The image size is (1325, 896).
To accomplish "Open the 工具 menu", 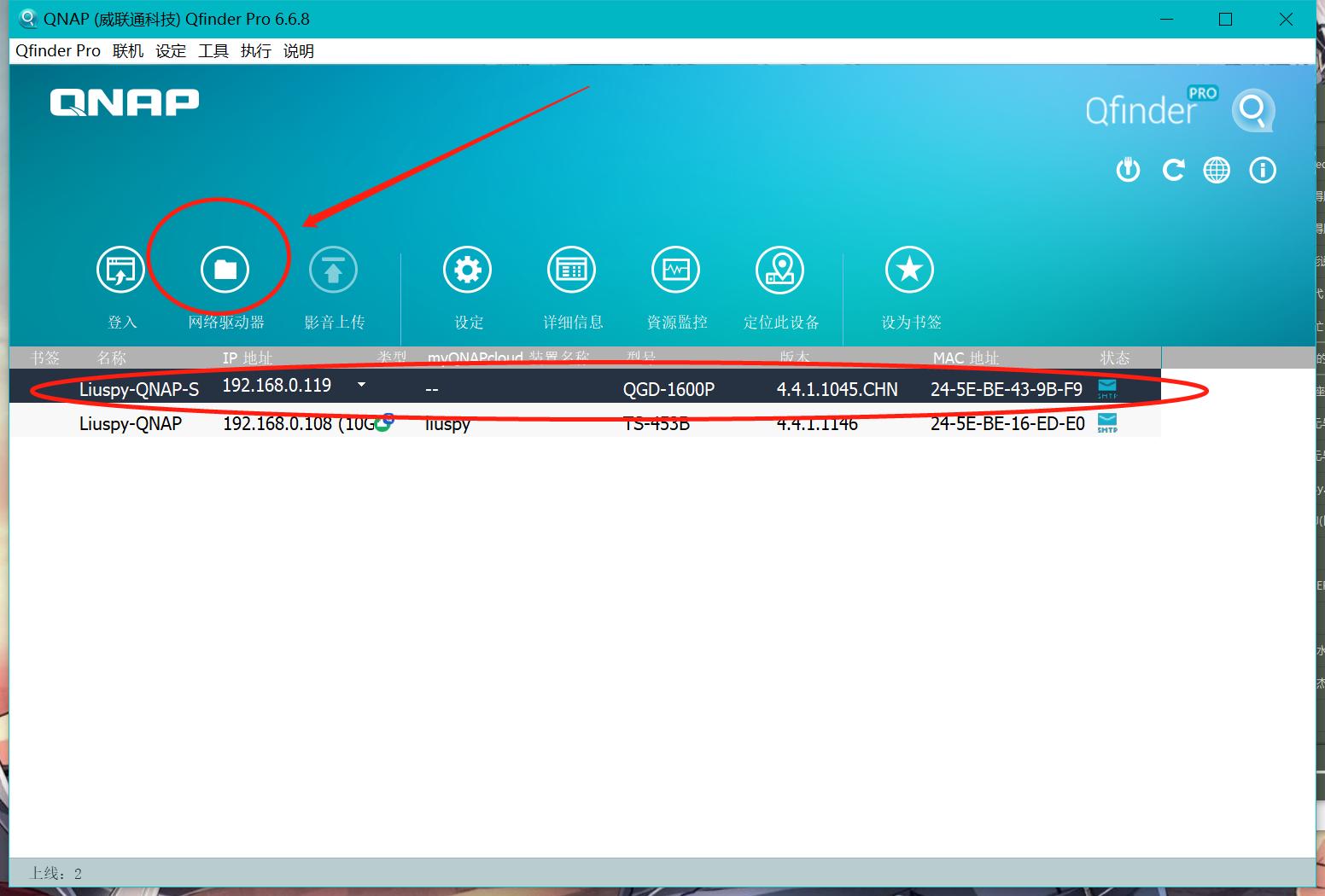I will tap(213, 50).
